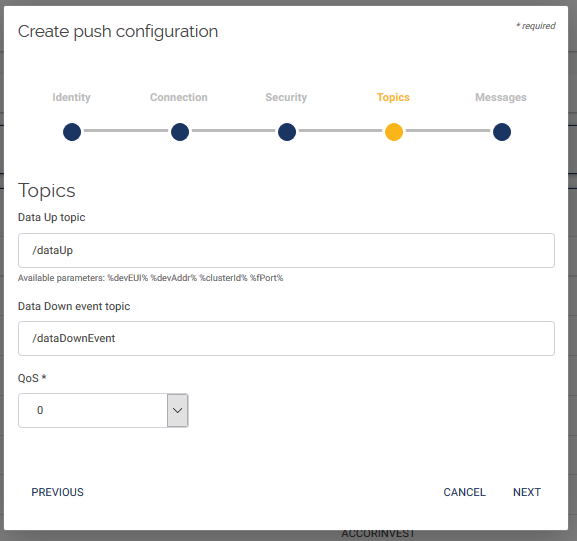The image size is (577, 541).
Task: Click the yellow Topics step circle
Action: pos(394,132)
